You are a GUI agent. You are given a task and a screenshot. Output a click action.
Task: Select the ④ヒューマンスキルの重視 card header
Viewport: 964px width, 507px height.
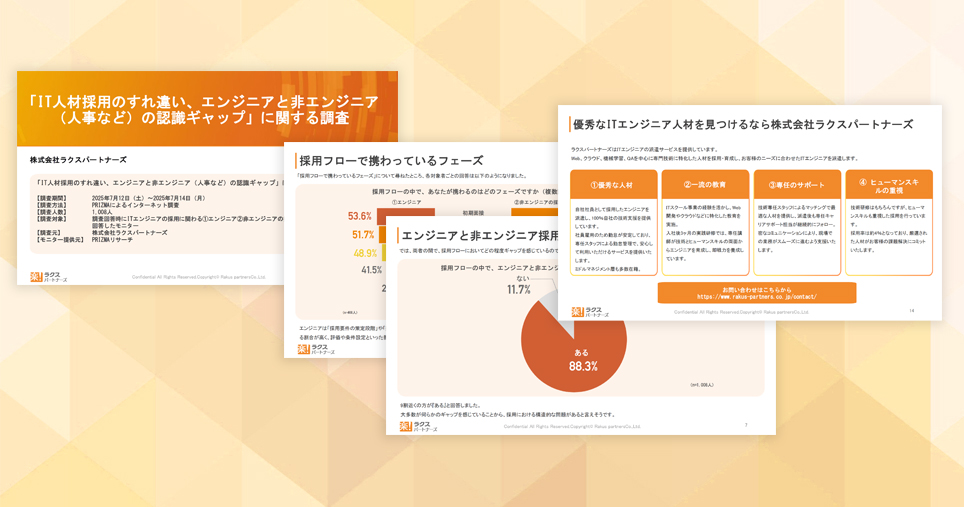pyautogui.click(x=889, y=184)
